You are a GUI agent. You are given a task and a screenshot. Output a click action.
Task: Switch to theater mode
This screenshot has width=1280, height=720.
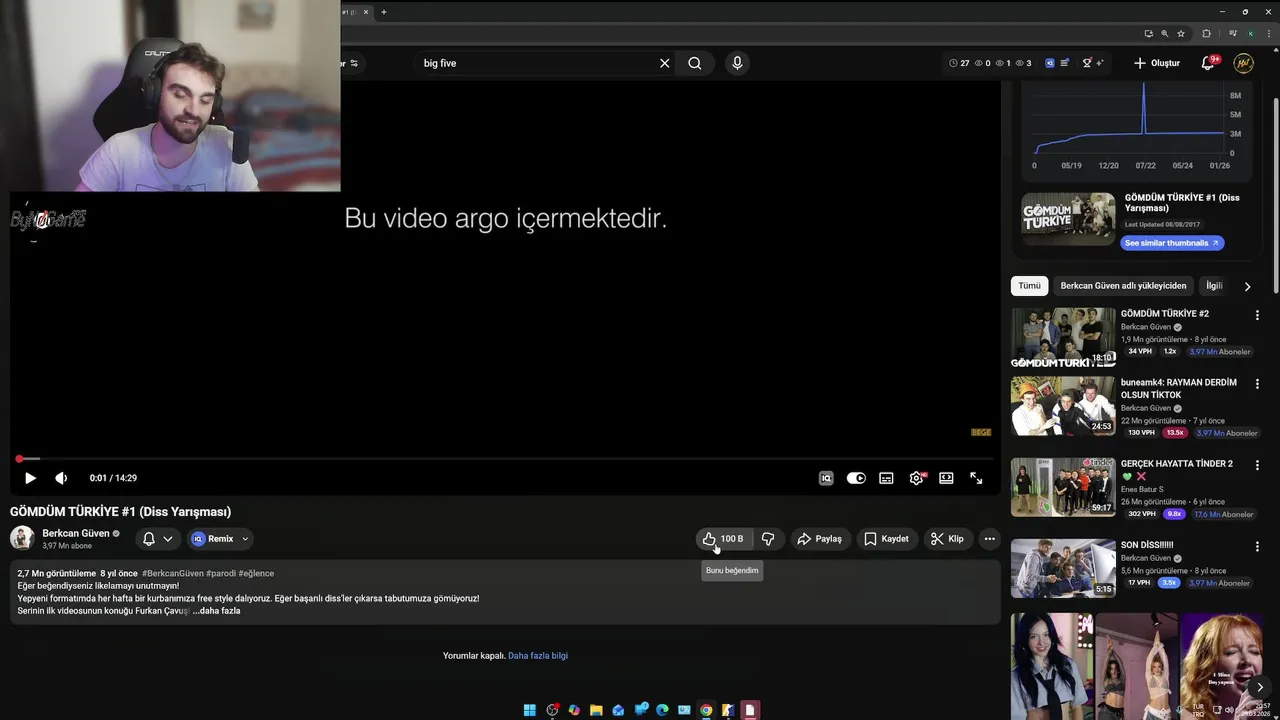[x=946, y=478]
